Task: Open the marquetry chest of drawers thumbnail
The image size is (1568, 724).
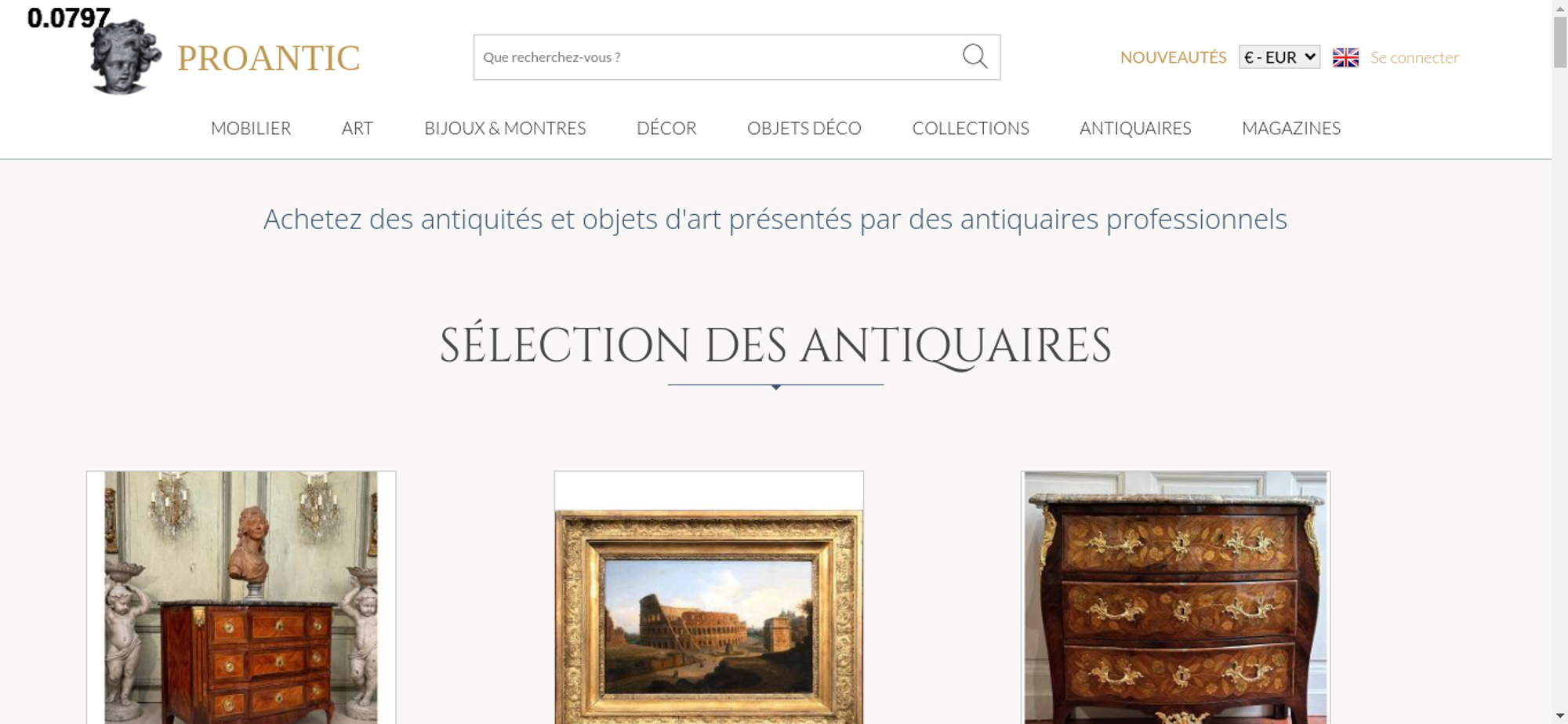Action: 1175,598
